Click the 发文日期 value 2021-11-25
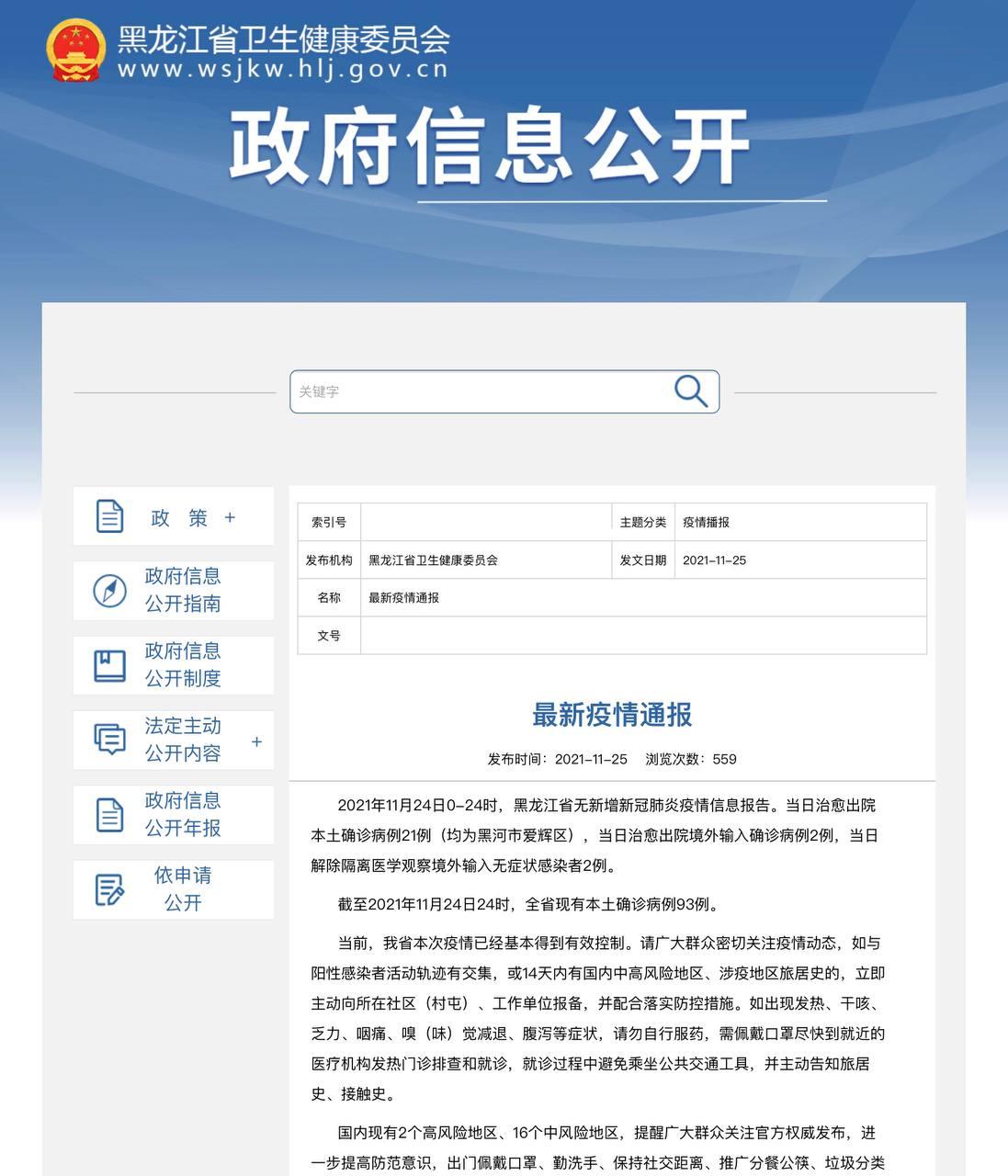1008x1176 pixels. [714, 560]
